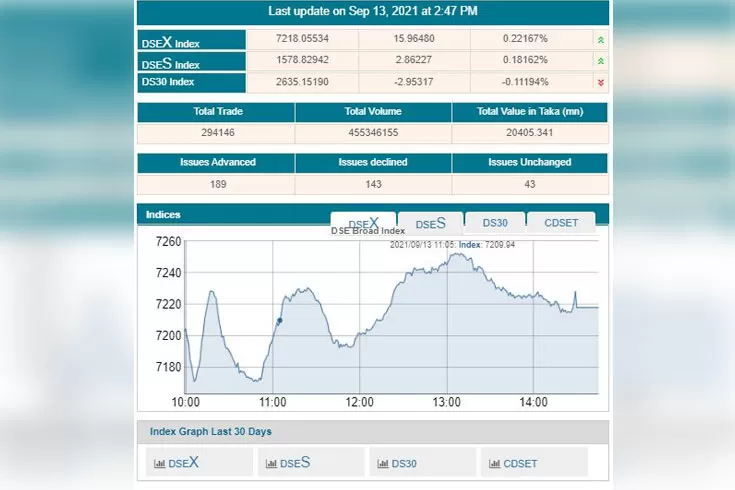Viewport: 735px width, 490px height.
Task: Click the Issues declined header
Action: coord(373,162)
